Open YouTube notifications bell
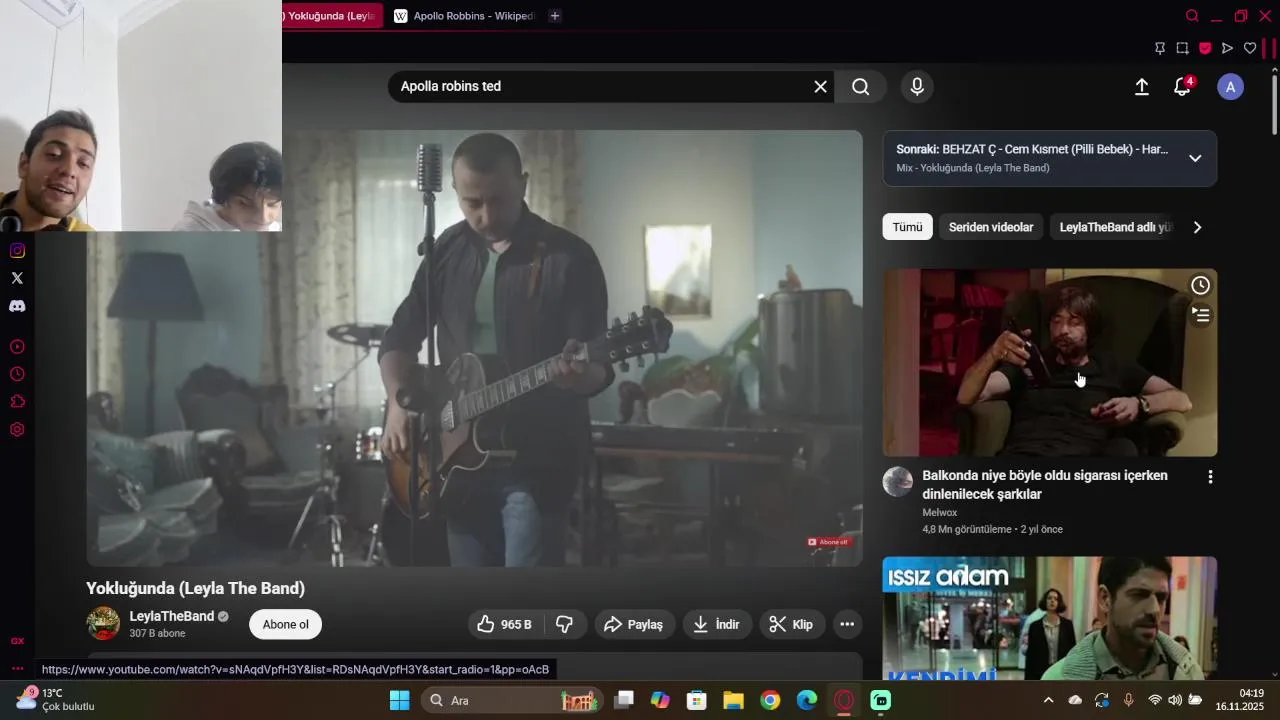 1182,87
